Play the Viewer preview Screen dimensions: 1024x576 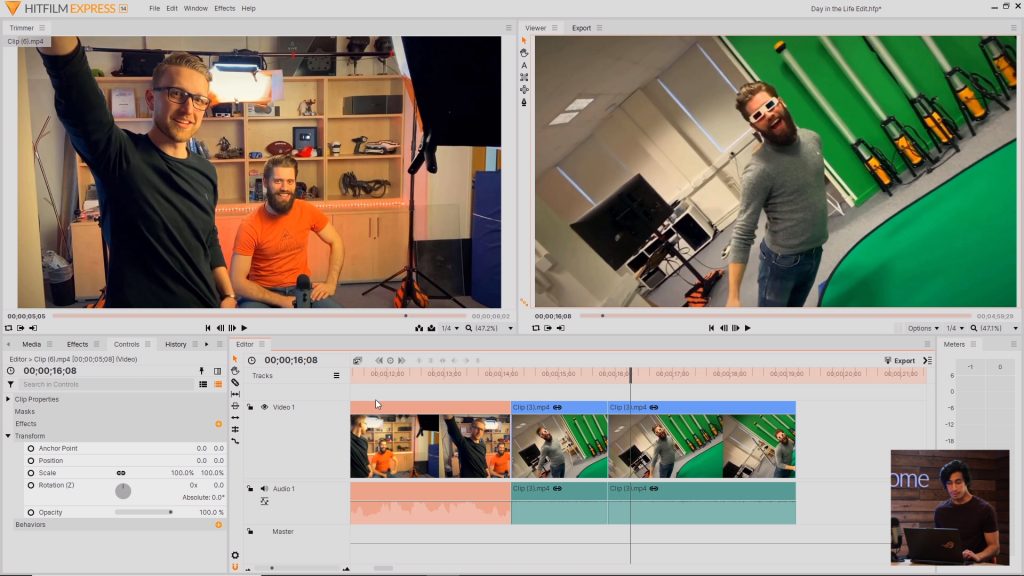[x=748, y=328]
